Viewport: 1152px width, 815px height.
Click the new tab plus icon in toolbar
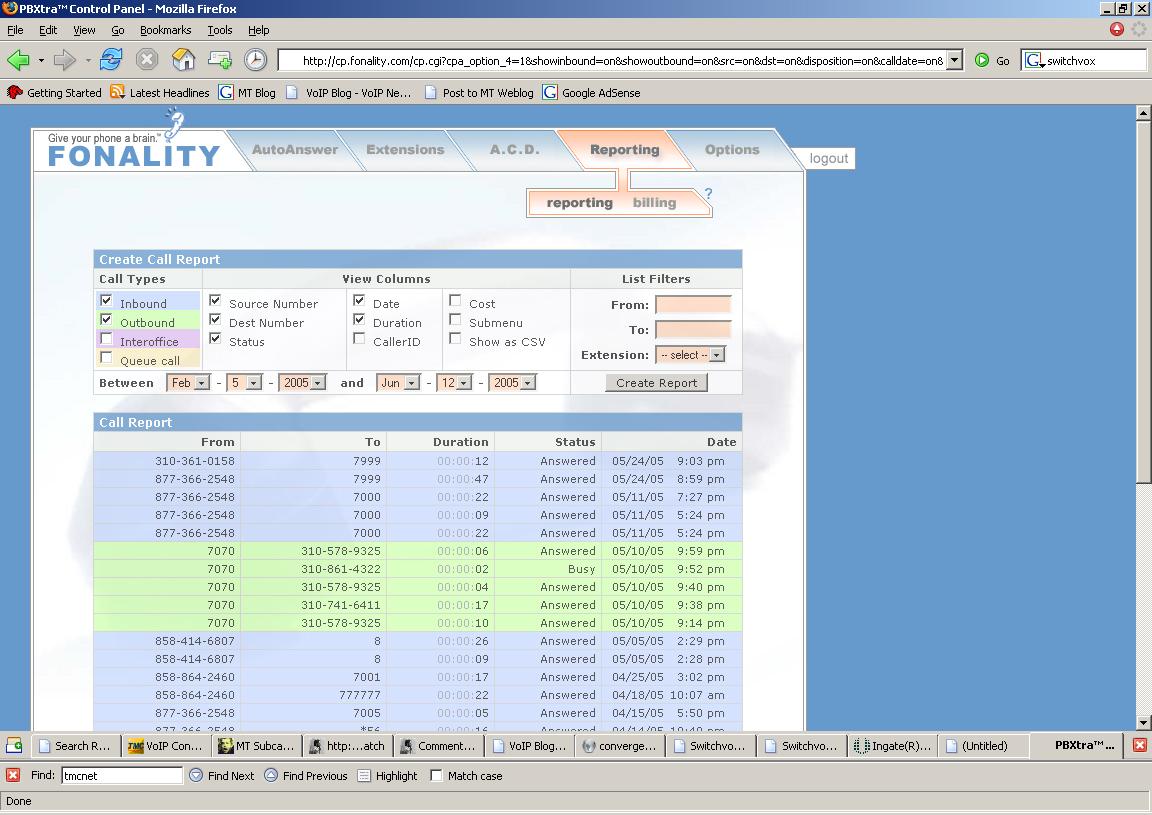(220, 60)
